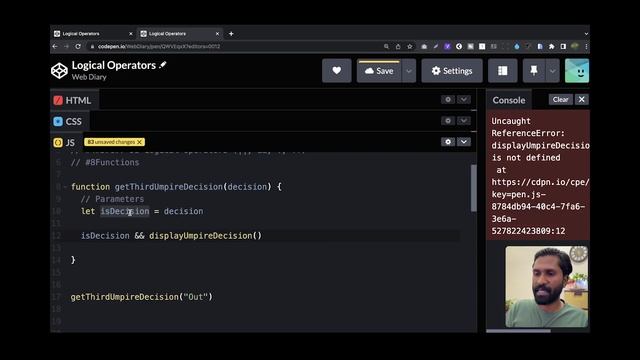Reload the page with the refresh icon
This screenshot has height=360, width=640.
[x=78, y=47]
